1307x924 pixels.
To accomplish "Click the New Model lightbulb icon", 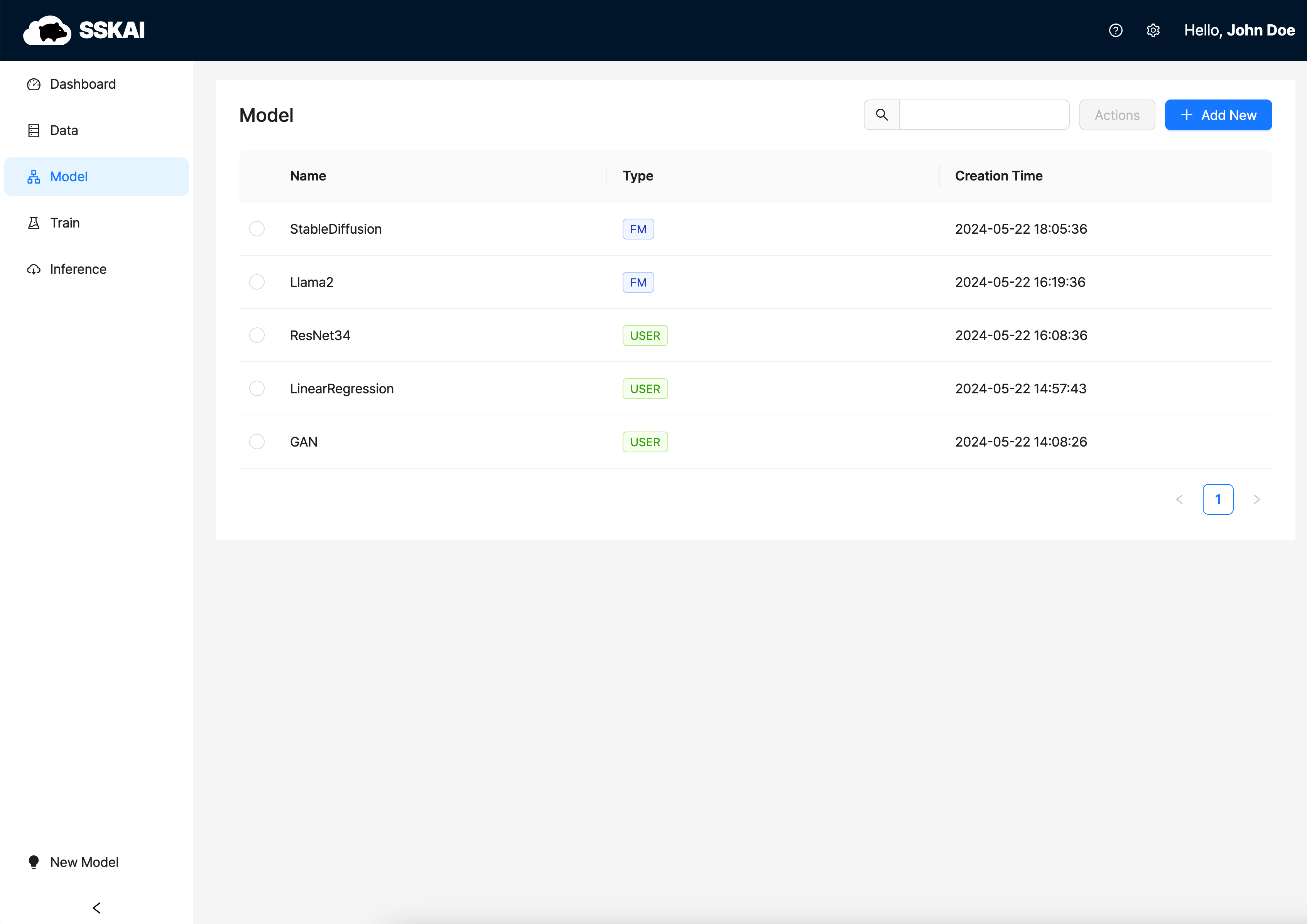I will (x=34, y=862).
